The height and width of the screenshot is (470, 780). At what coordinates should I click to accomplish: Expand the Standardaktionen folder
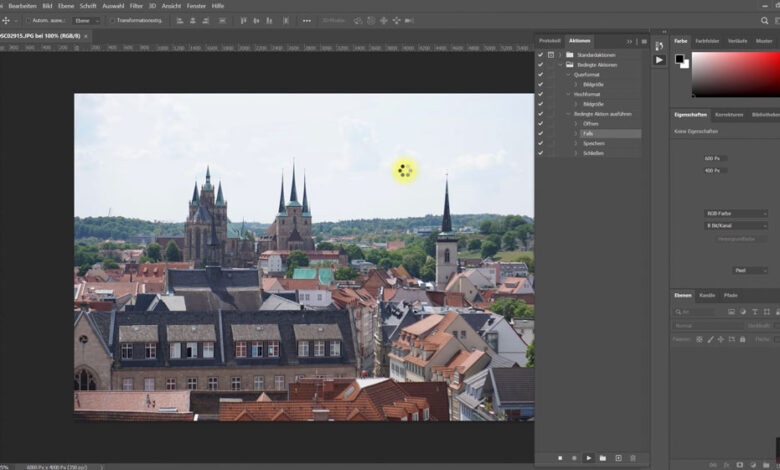click(561, 55)
